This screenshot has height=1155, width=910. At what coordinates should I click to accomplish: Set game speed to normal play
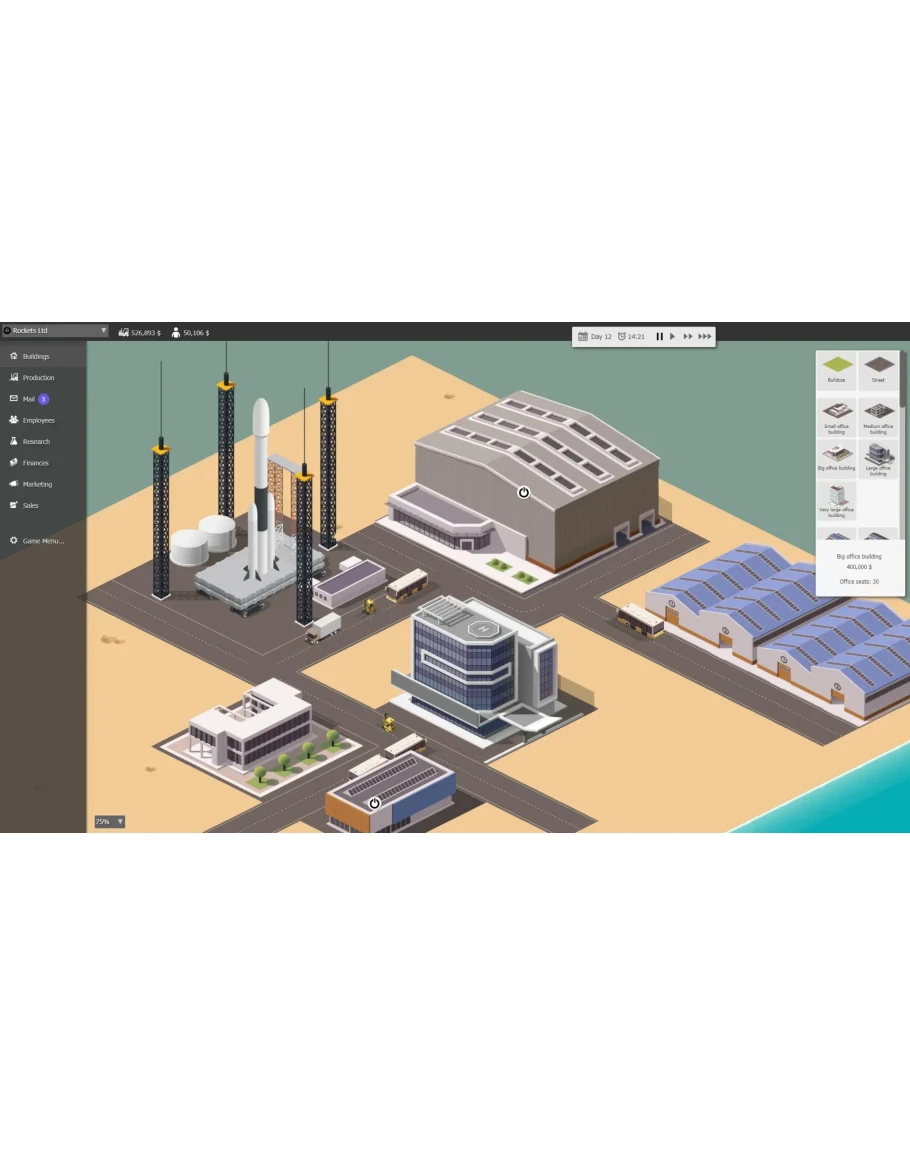[673, 337]
